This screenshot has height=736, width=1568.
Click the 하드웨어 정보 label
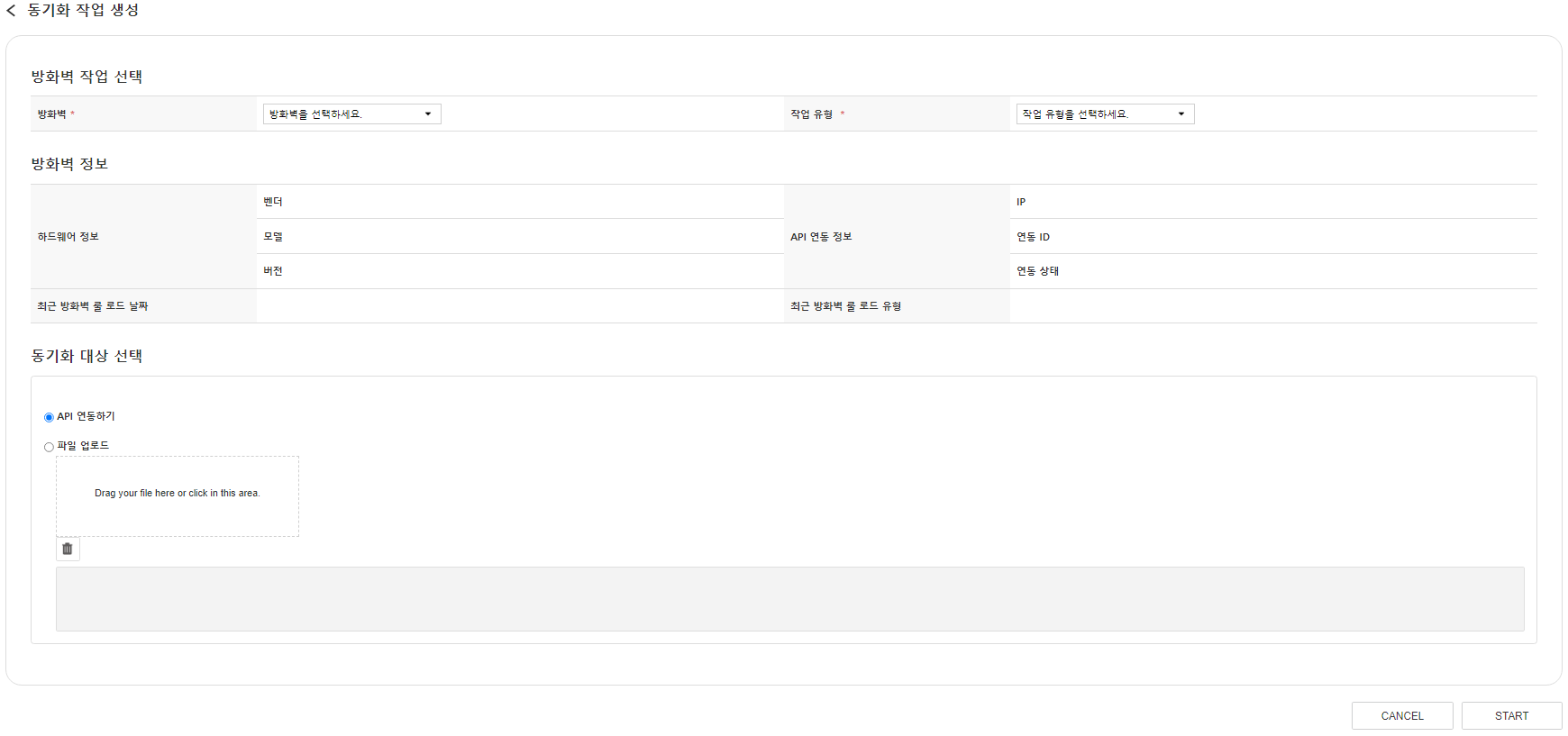click(x=68, y=237)
